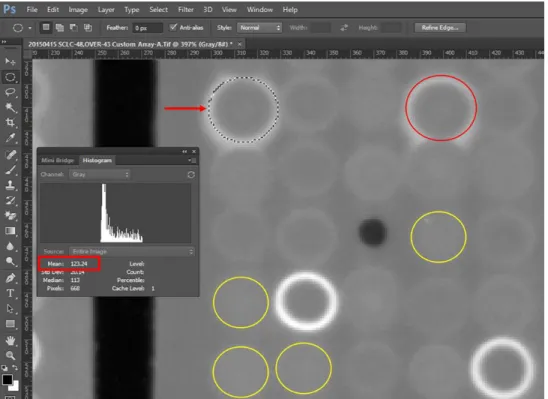Close the Custom Array-A.Tif document tab

pyautogui.click(x=240, y=44)
